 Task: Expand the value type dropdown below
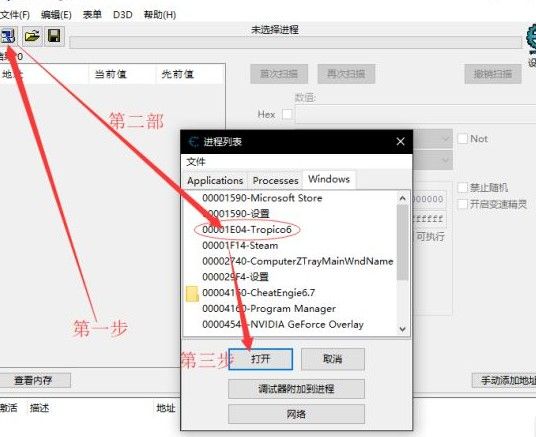(433, 160)
